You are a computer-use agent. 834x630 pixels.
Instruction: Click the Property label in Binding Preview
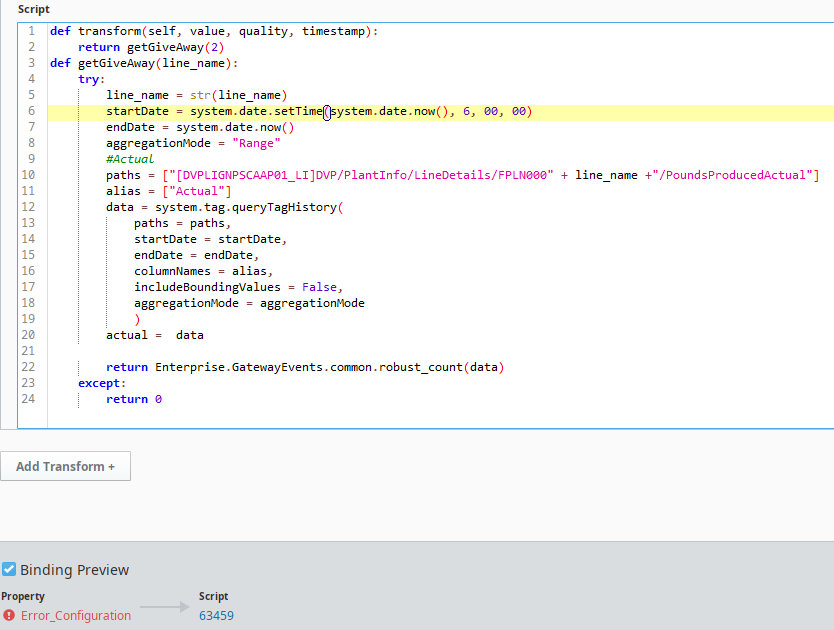pyautogui.click(x=23, y=596)
